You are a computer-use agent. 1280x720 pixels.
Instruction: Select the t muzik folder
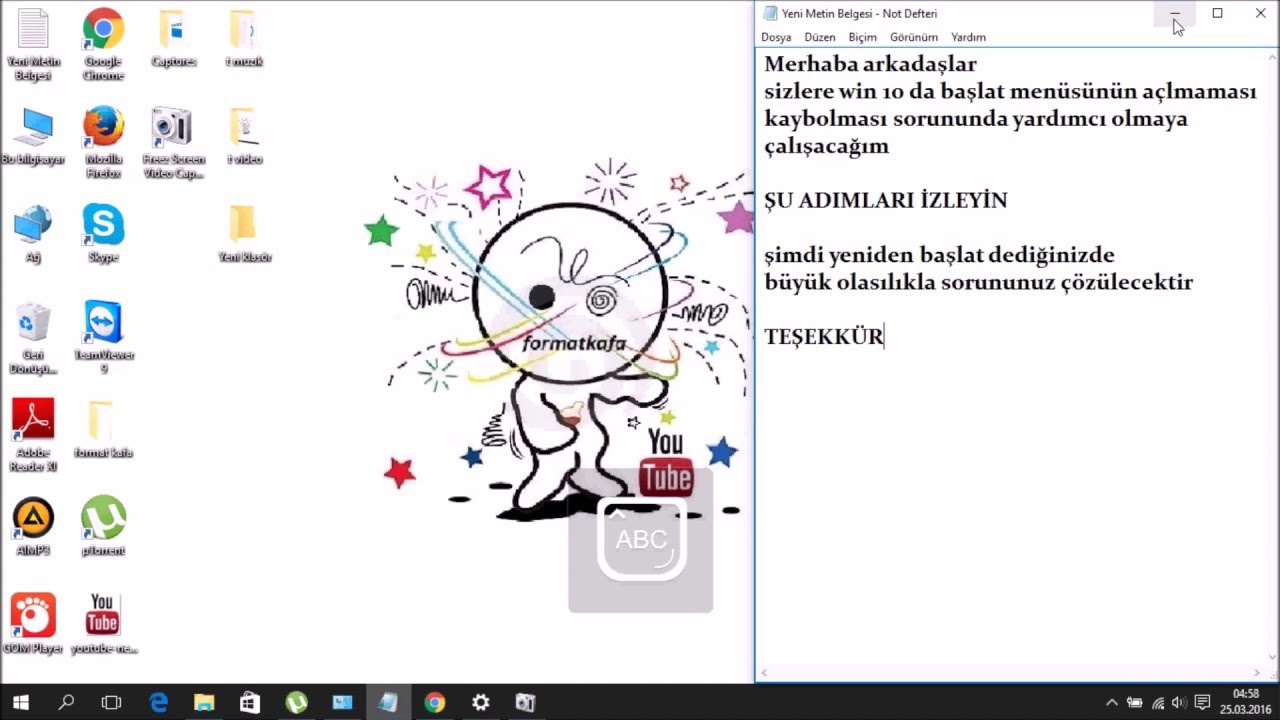click(x=244, y=38)
